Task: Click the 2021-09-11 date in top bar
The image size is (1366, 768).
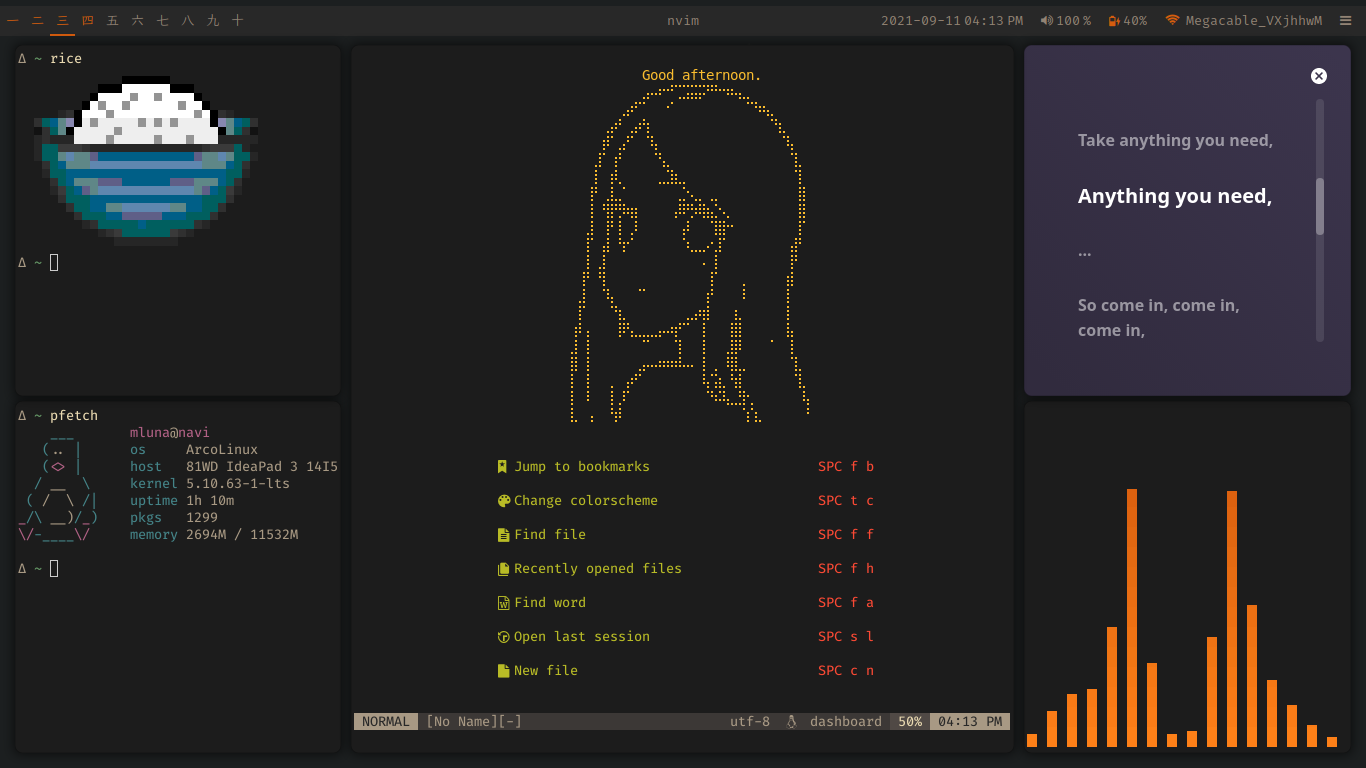Action: tap(921, 20)
